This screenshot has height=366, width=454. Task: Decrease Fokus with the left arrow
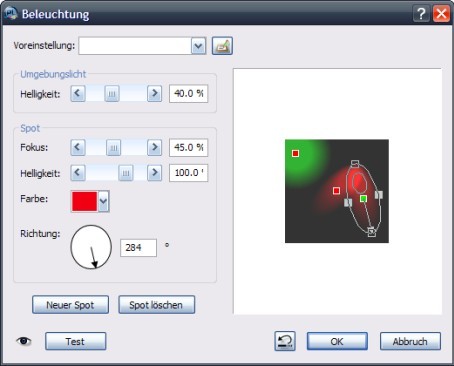pyautogui.click(x=78, y=147)
